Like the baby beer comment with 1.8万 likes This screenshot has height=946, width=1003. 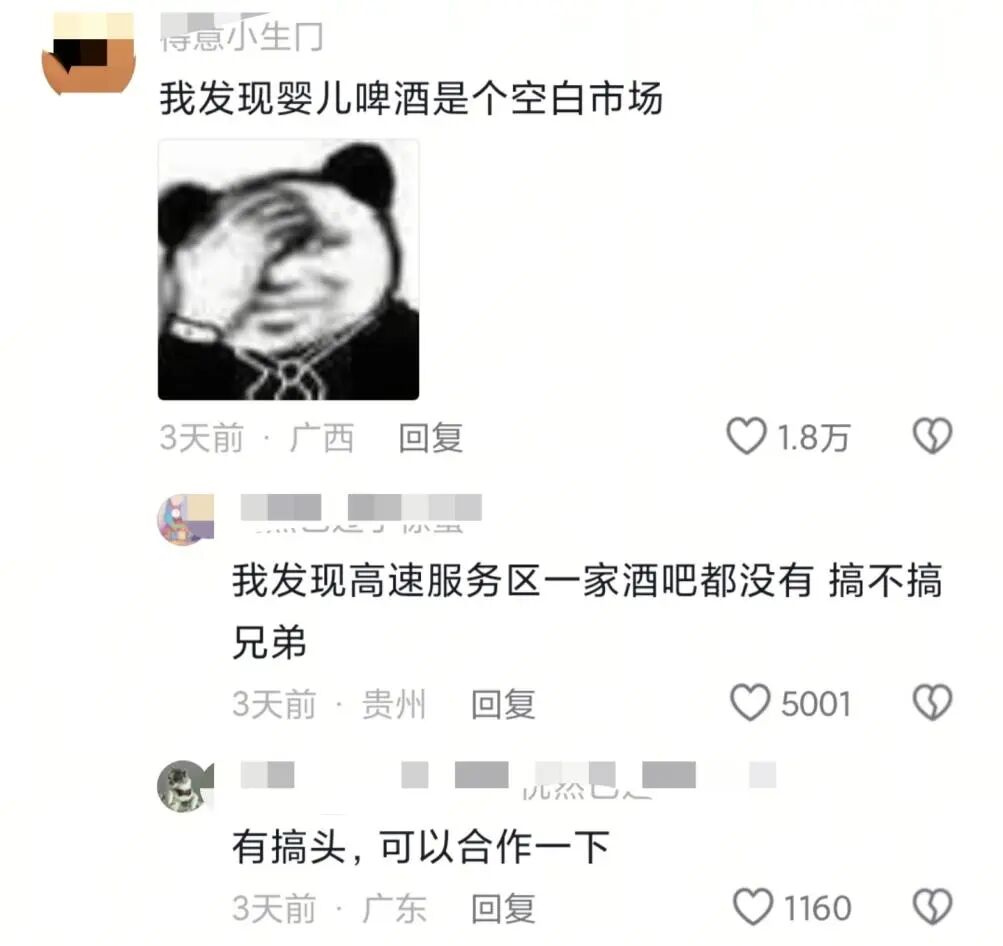pos(746,437)
